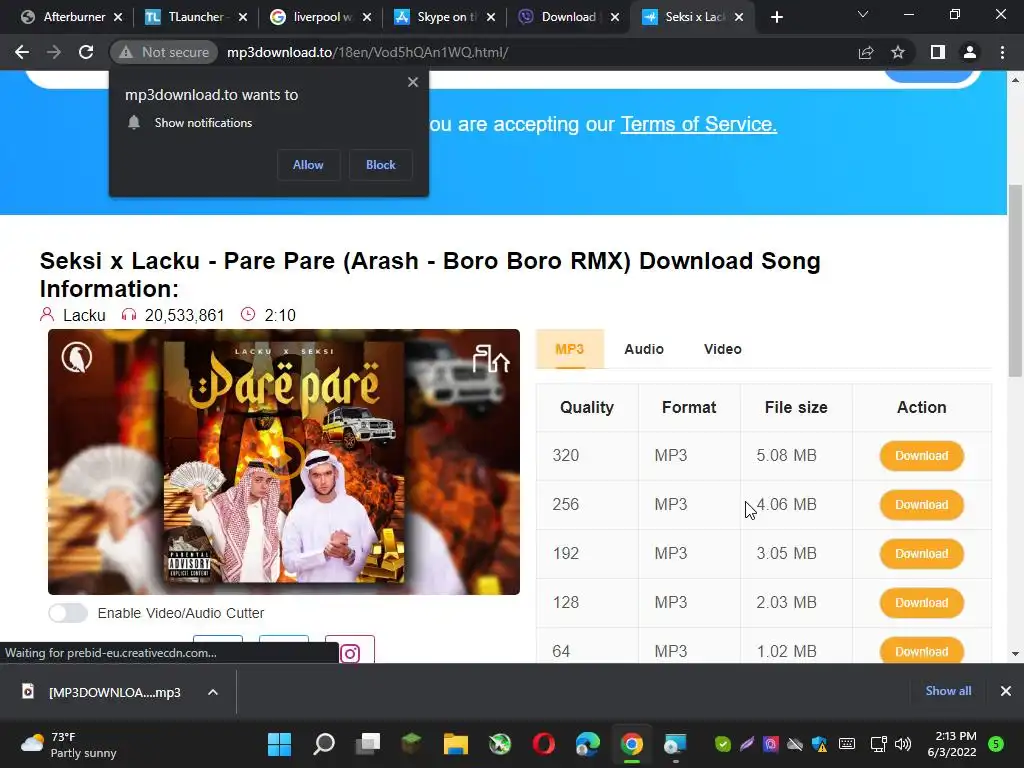
Task: Go back to the previous page
Action: coord(22,52)
